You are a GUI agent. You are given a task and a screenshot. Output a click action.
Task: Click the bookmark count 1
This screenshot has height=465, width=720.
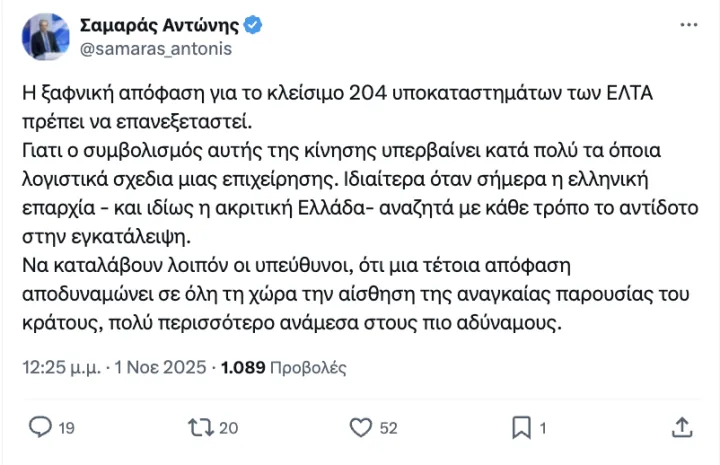543,428
